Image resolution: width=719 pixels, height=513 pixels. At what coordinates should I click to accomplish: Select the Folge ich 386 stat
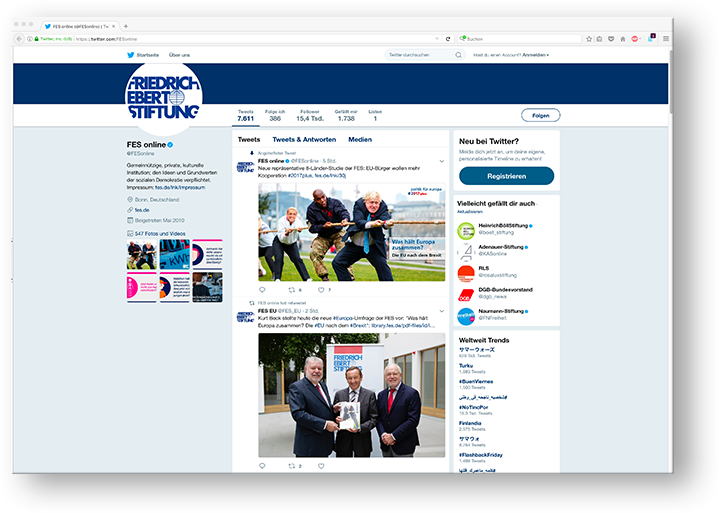[275, 116]
